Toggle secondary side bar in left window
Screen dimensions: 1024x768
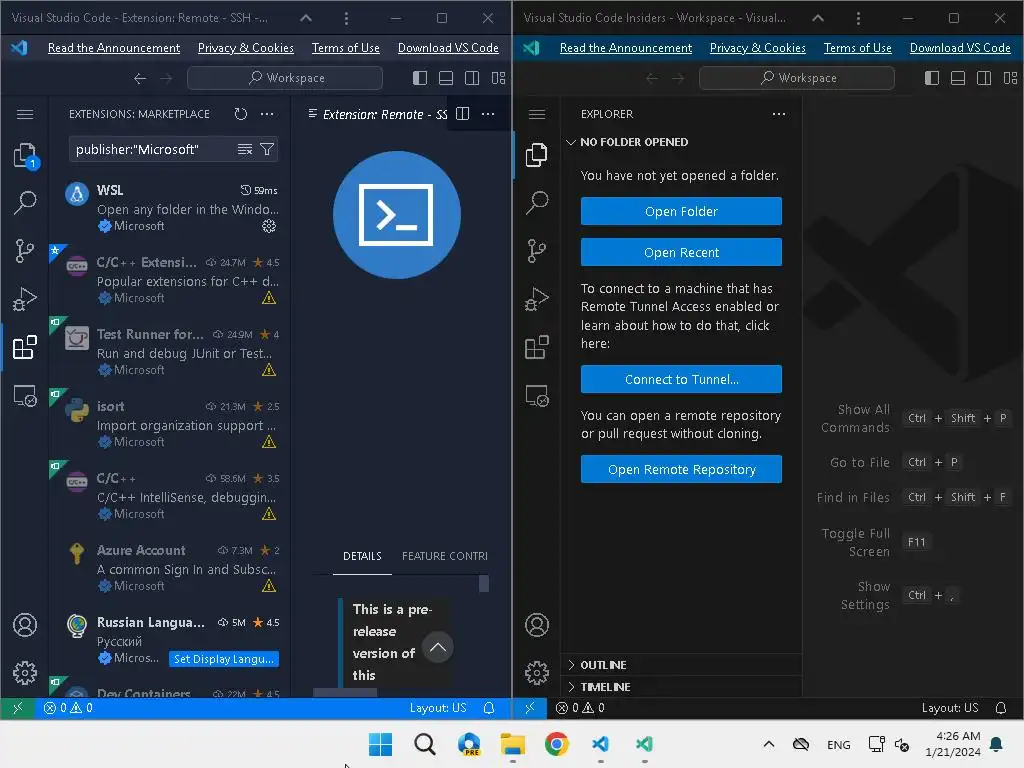click(472, 78)
